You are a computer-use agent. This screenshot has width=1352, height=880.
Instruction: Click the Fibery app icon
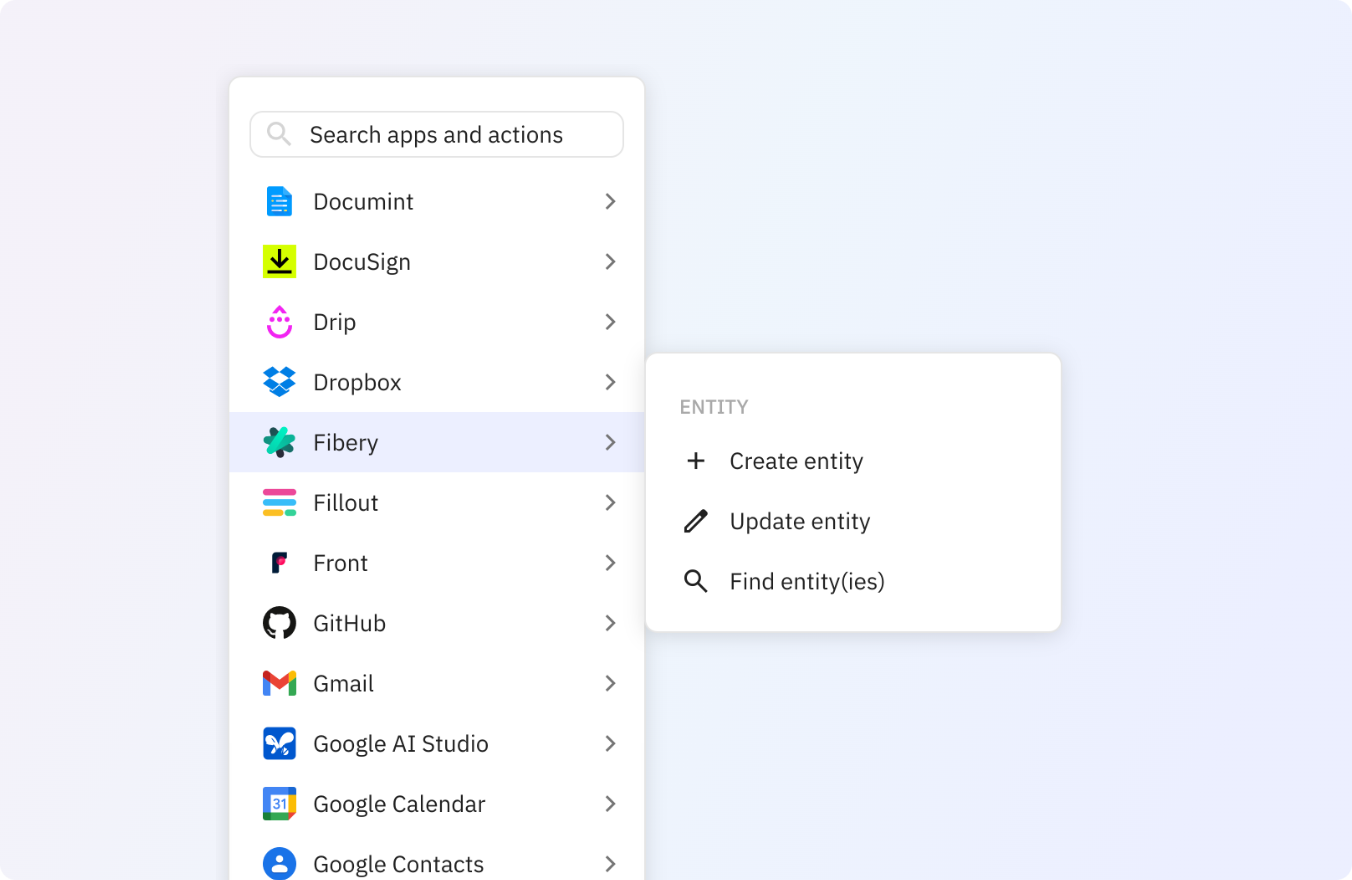coord(279,442)
